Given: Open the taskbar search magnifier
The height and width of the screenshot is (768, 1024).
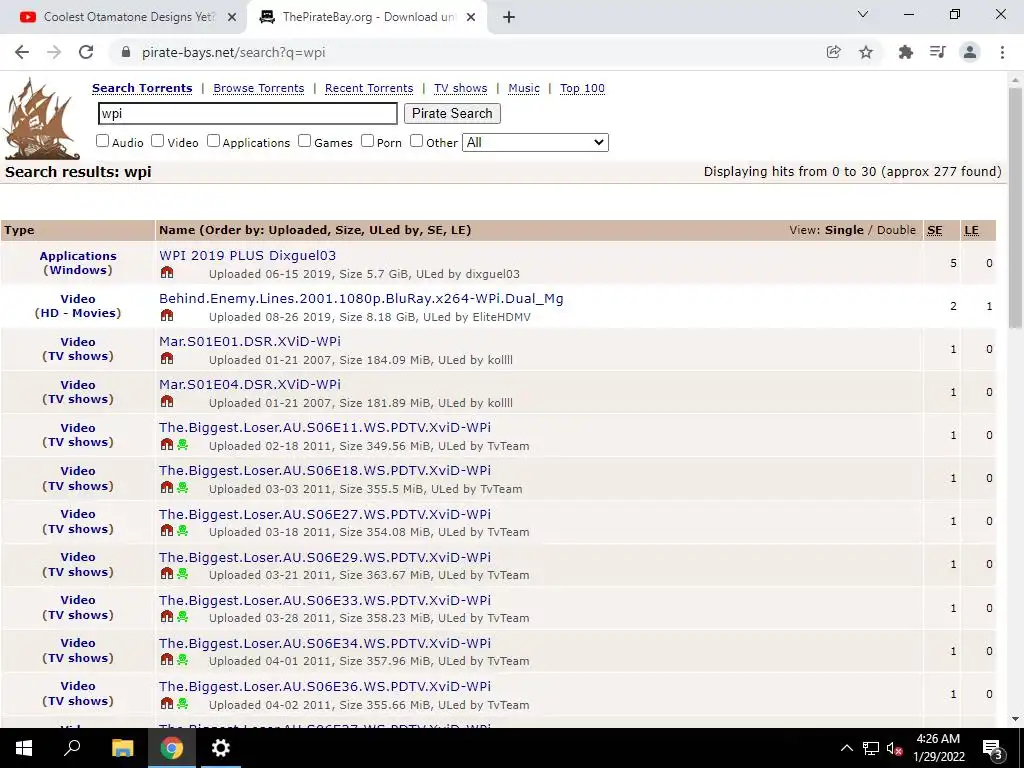Looking at the screenshot, I should coord(72,748).
